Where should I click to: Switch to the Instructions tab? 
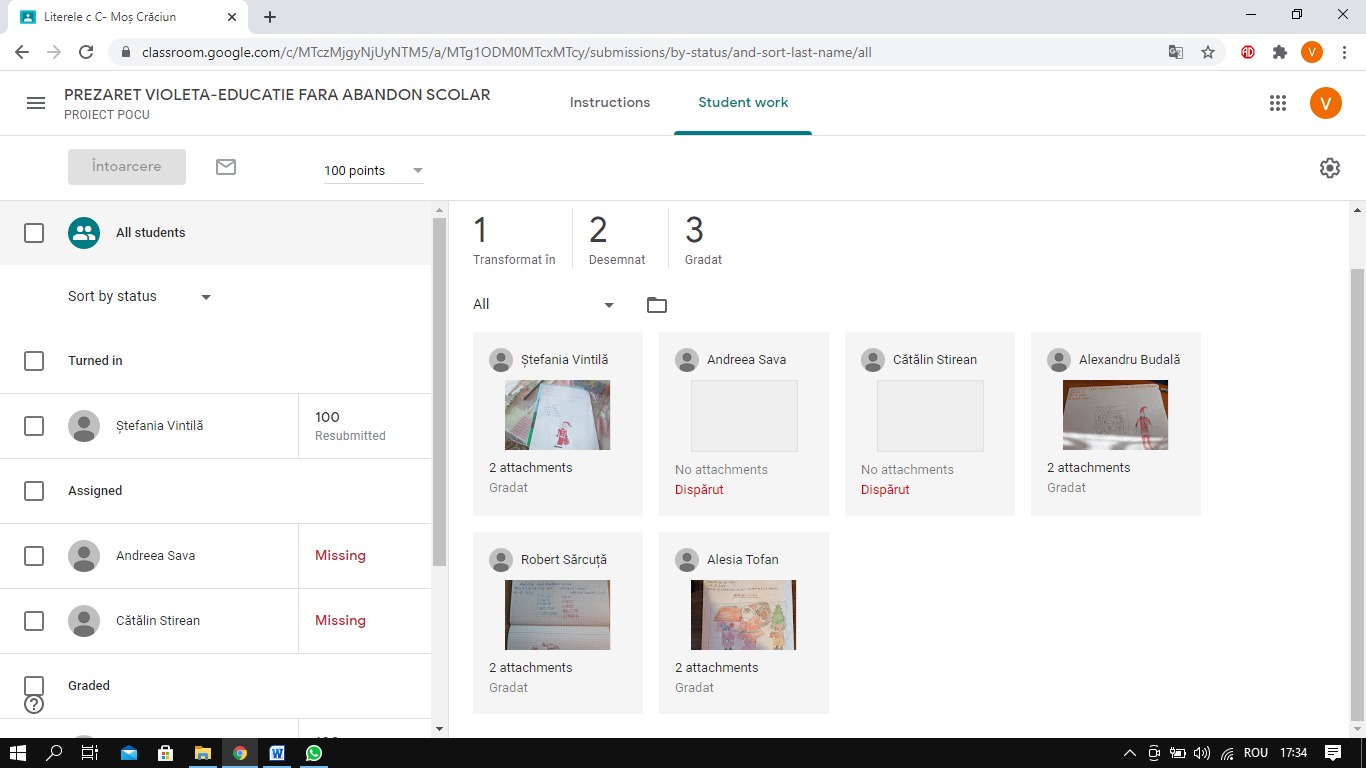pos(610,103)
